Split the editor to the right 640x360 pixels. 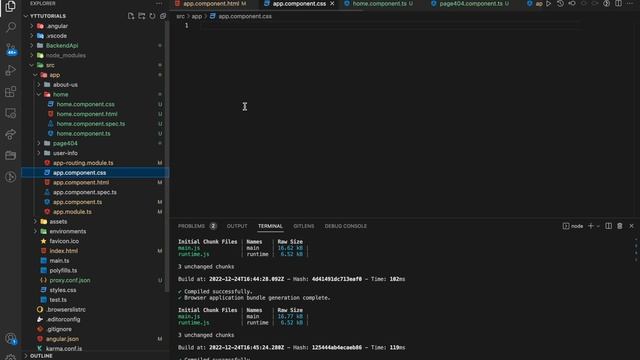pyautogui.click(x=618, y=4)
